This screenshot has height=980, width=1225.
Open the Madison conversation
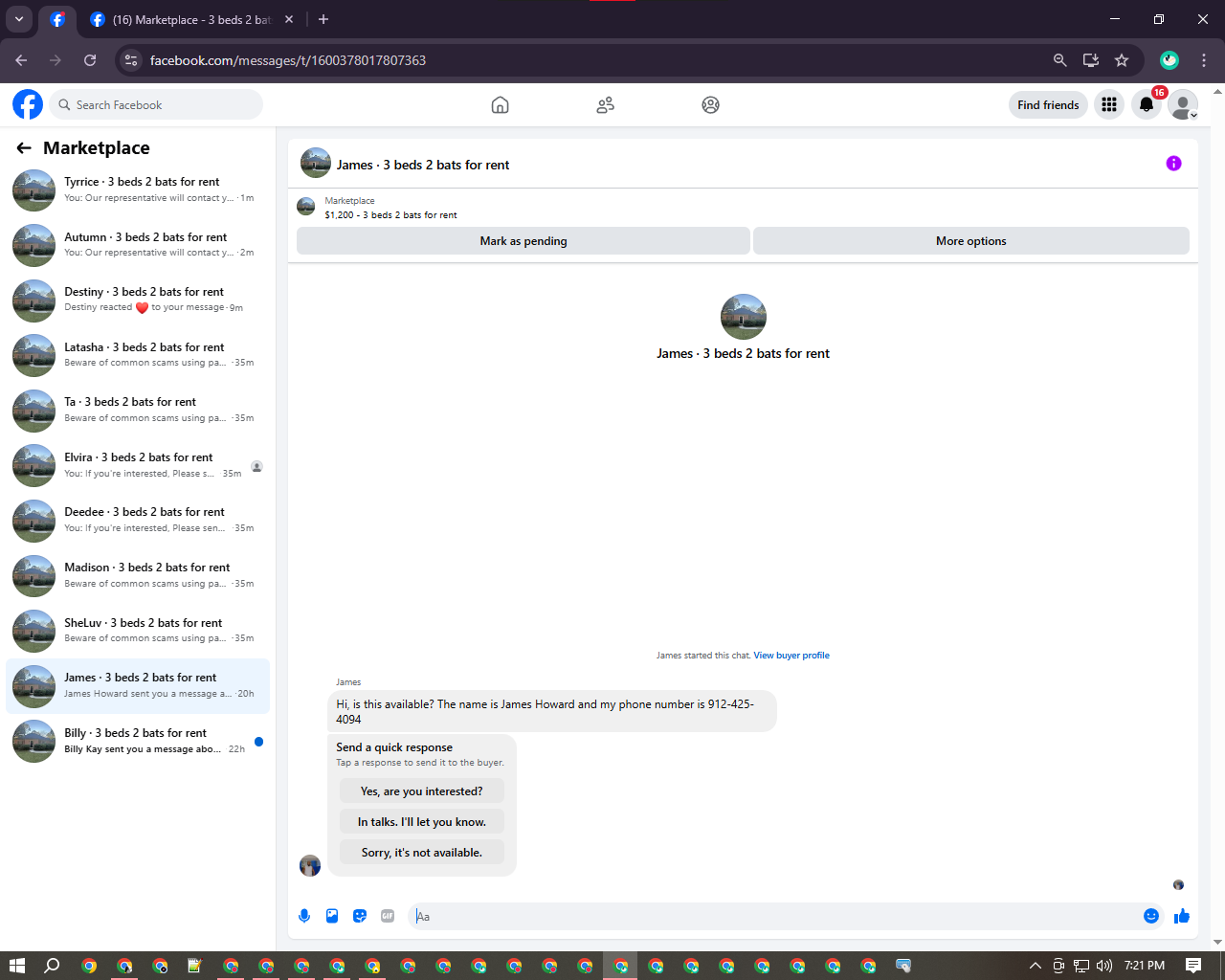pyautogui.click(x=138, y=576)
